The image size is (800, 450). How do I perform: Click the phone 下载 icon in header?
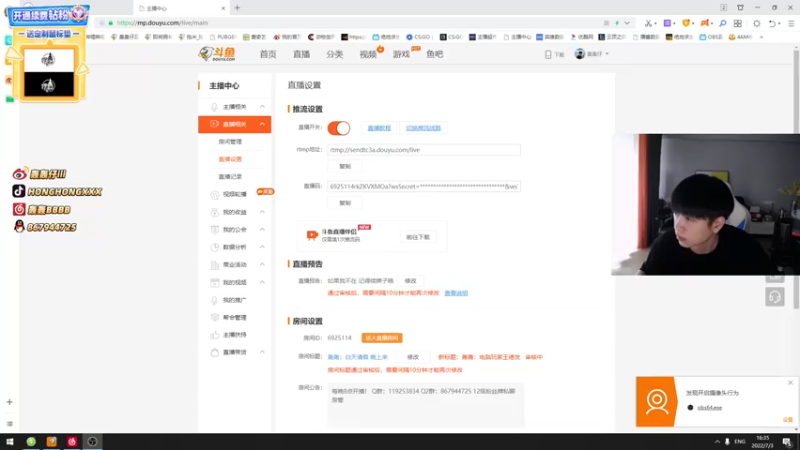coord(548,54)
